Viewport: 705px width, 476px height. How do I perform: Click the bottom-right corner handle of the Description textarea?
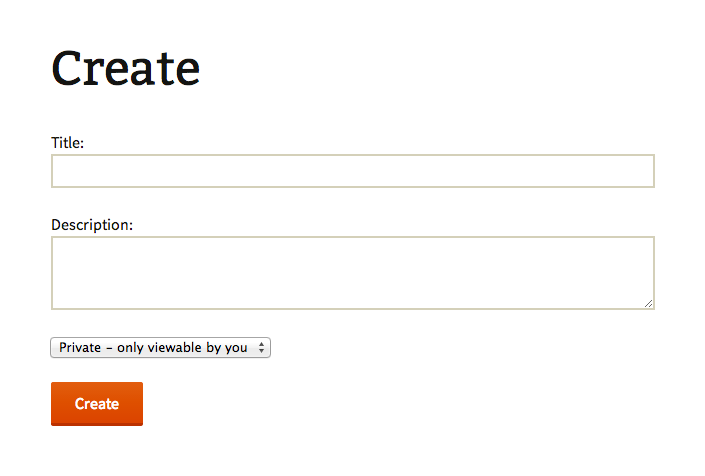(x=648, y=303)
